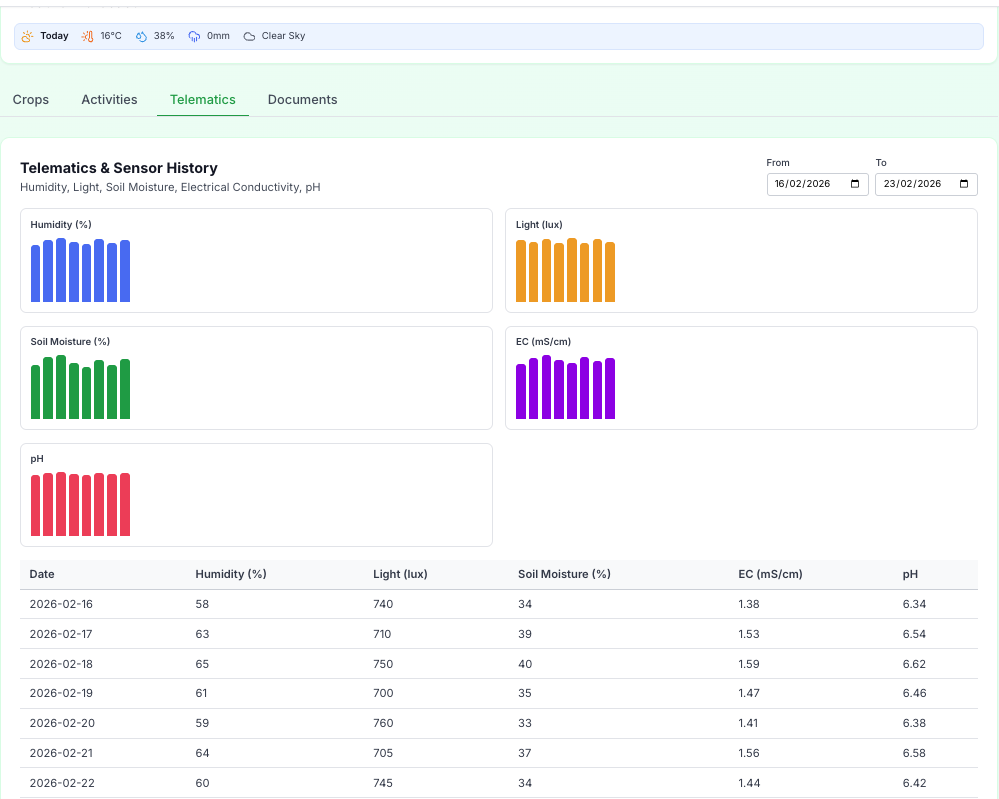This screenshot has height=799, width=999.
Task: Select the 2026-02-22 date cell
Action: coord(62,783)
